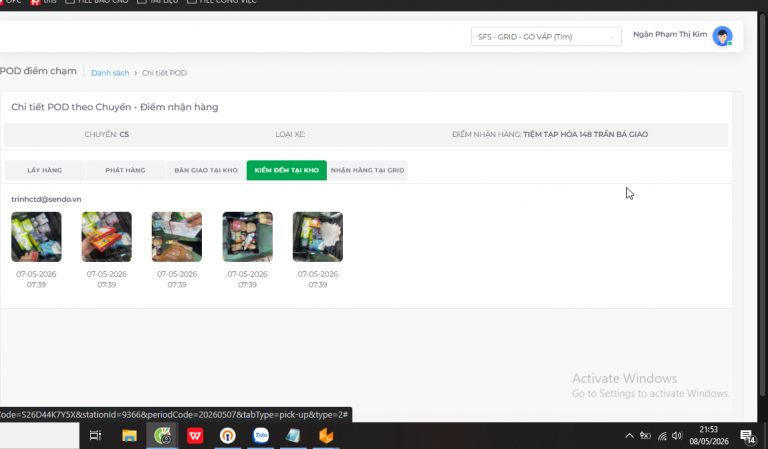Open WPS Office from the taskbar

[x=195, y=435]
